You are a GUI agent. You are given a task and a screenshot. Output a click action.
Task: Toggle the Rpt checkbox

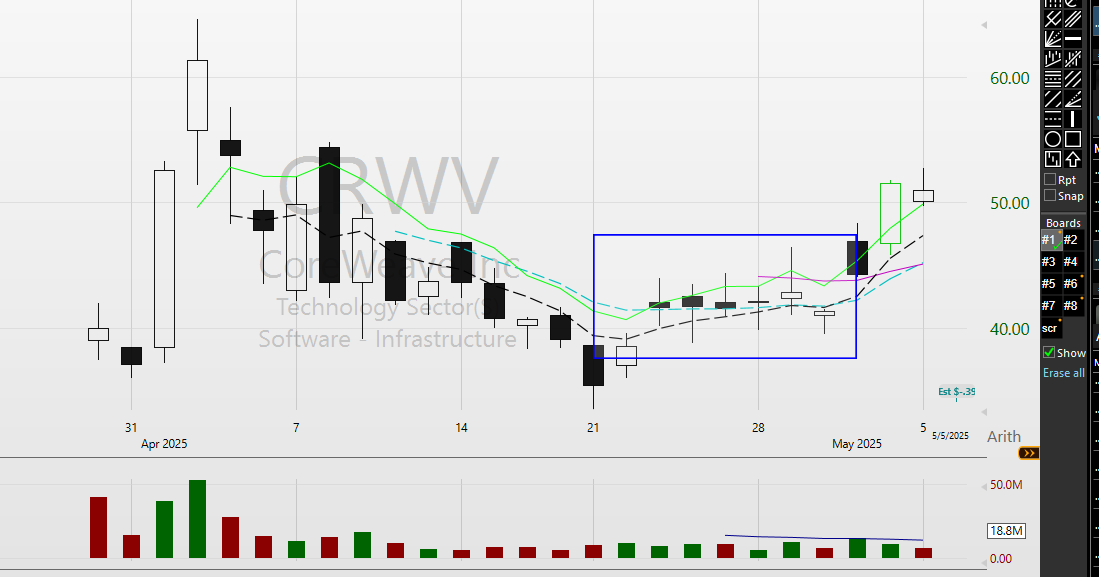click(1050, 179)
